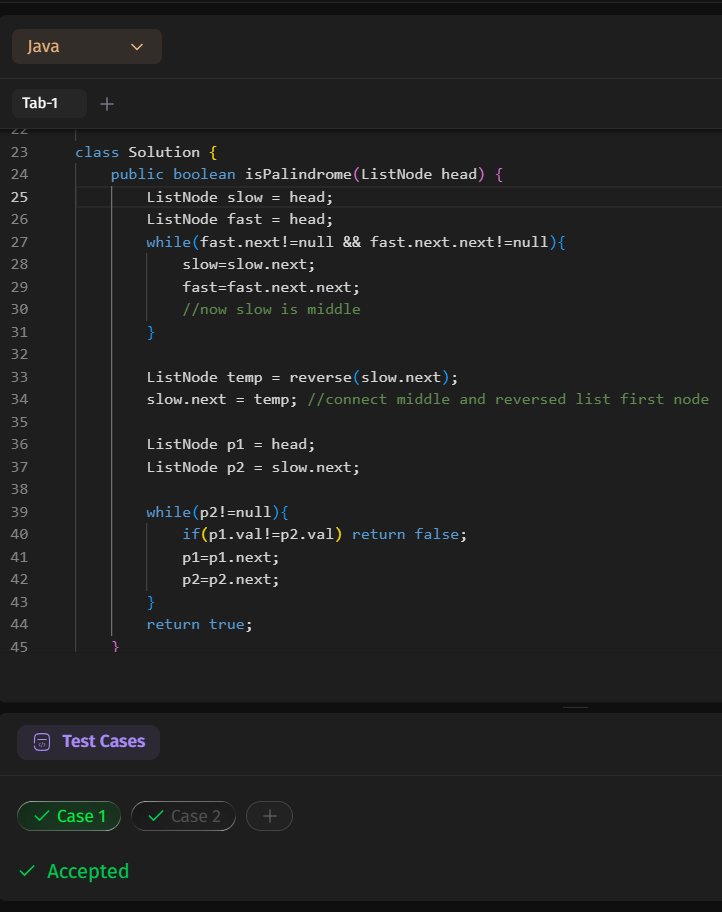Click the Test Cases code icon
The height and width of the screenshot is (912, 722).
42,742
